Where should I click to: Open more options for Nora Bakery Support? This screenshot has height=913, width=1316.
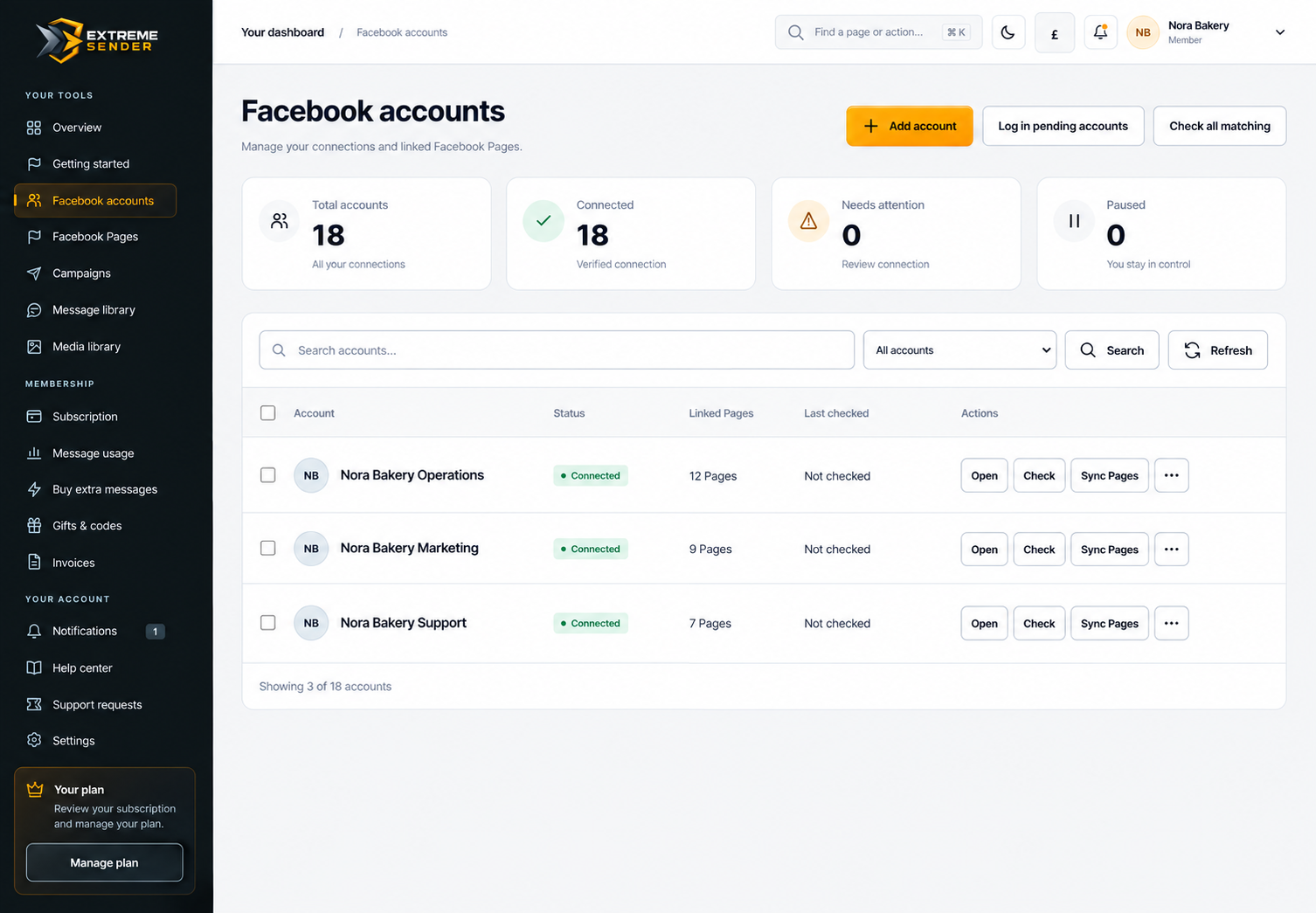click(x=1172, y=623)
